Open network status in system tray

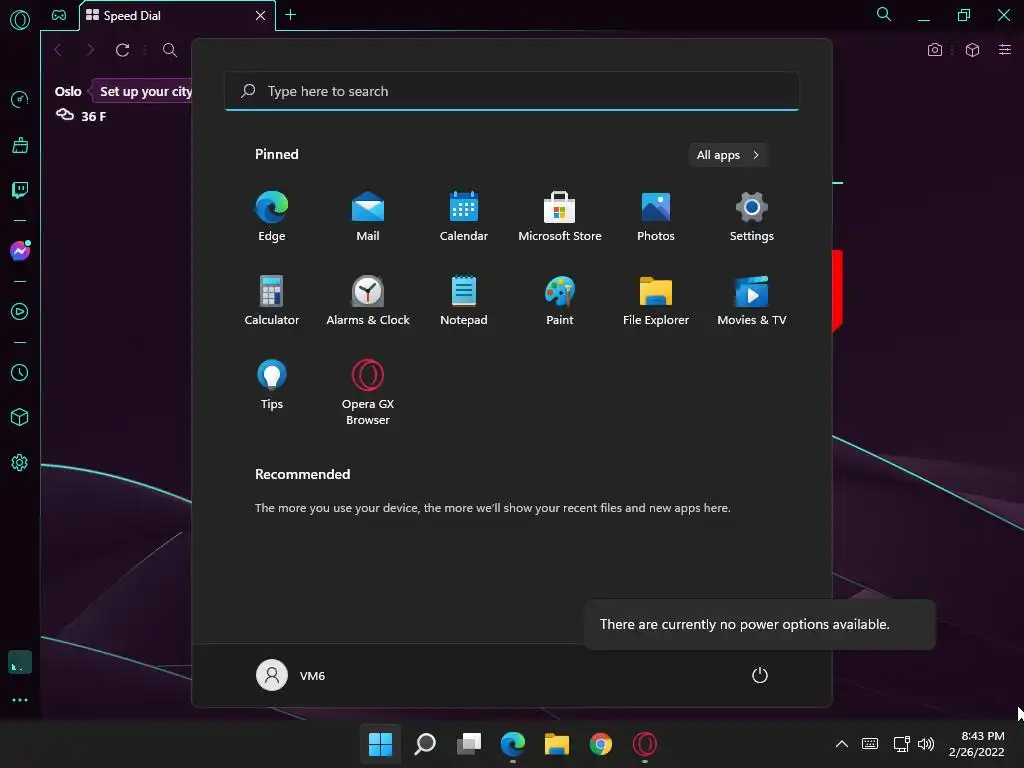coord(901,744)
